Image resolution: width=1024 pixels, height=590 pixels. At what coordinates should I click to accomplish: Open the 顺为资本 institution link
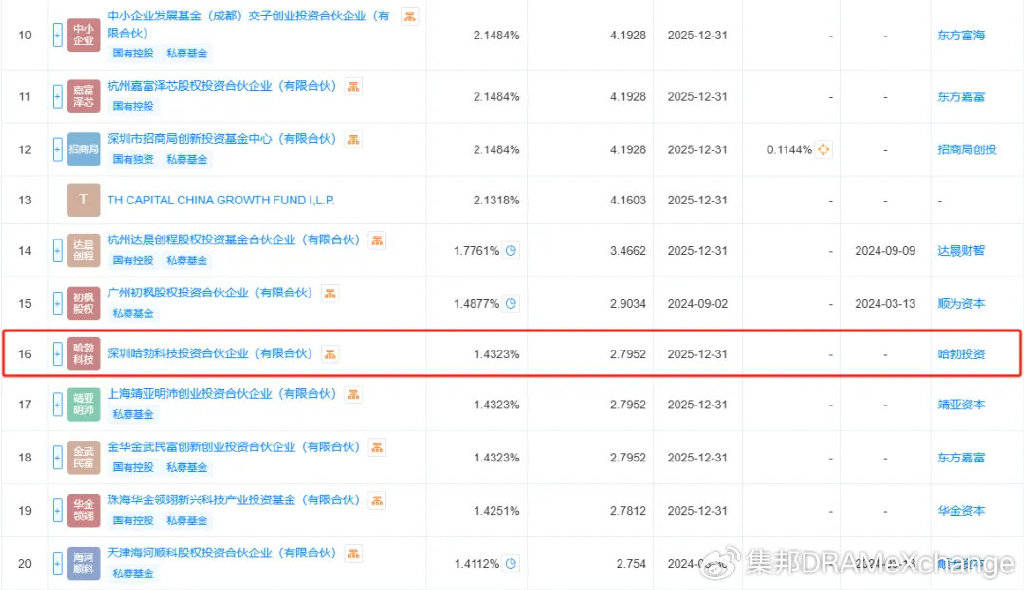[961, 304]
